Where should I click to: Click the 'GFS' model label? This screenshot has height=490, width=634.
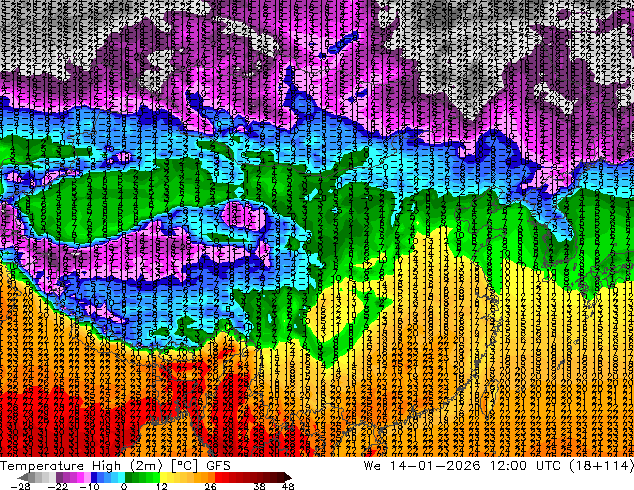coord(218,466)
